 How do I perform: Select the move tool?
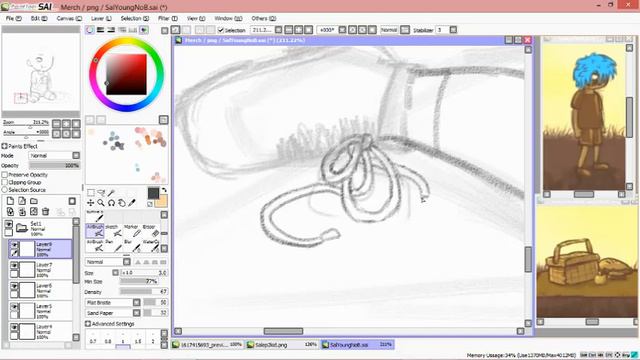(91, 203)
